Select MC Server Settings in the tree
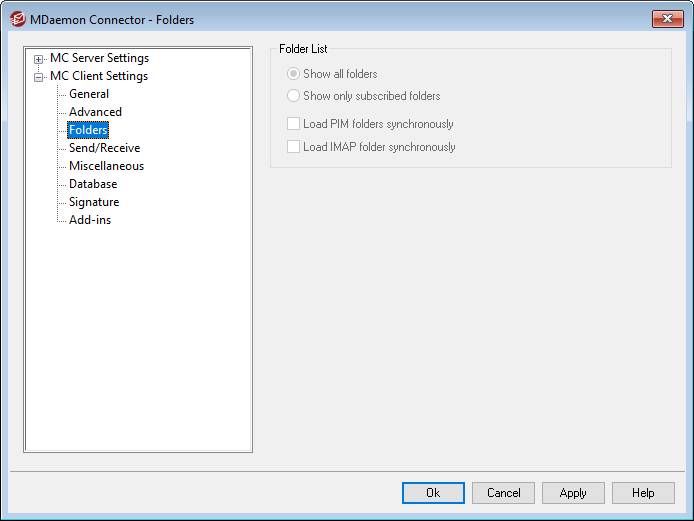Screen dimensions: 694x521 pyautogui.click(x=99, y=58)
